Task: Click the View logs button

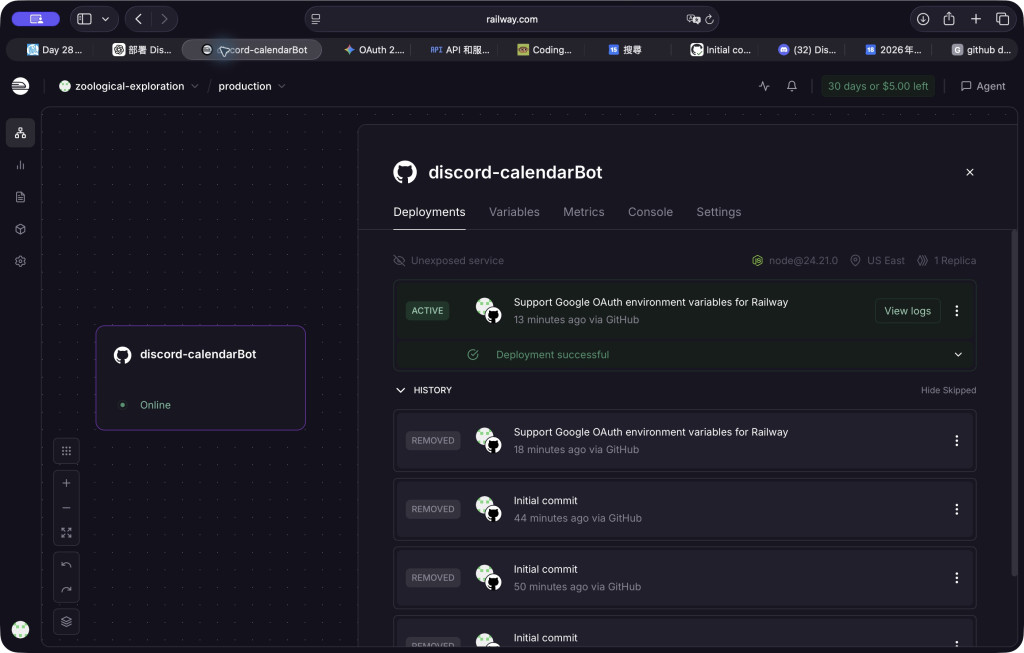Action: click(907, 311)
